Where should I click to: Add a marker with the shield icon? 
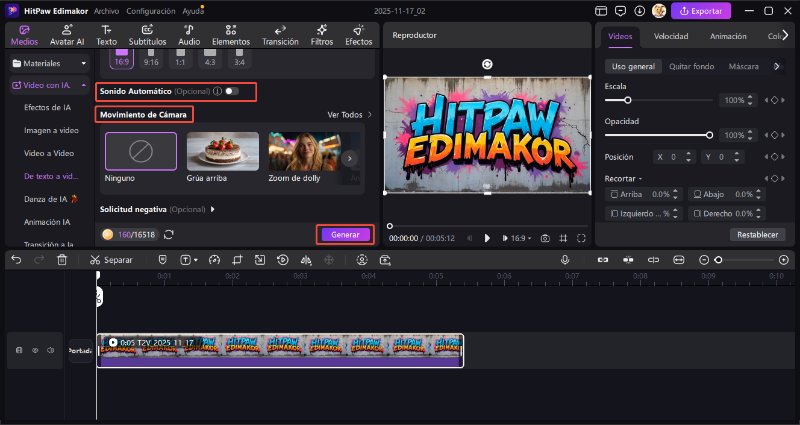(x=162, y=260)
